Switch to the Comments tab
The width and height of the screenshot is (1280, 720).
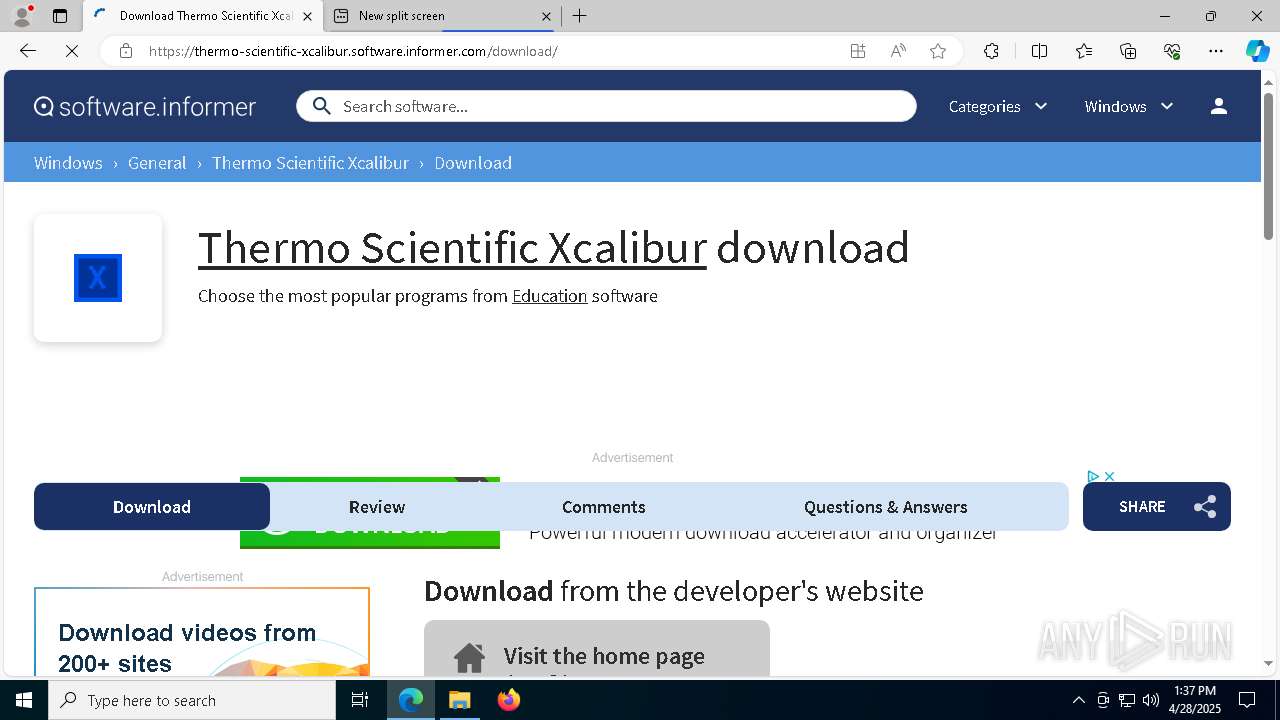pyautogui.click(x=604, y=507)
